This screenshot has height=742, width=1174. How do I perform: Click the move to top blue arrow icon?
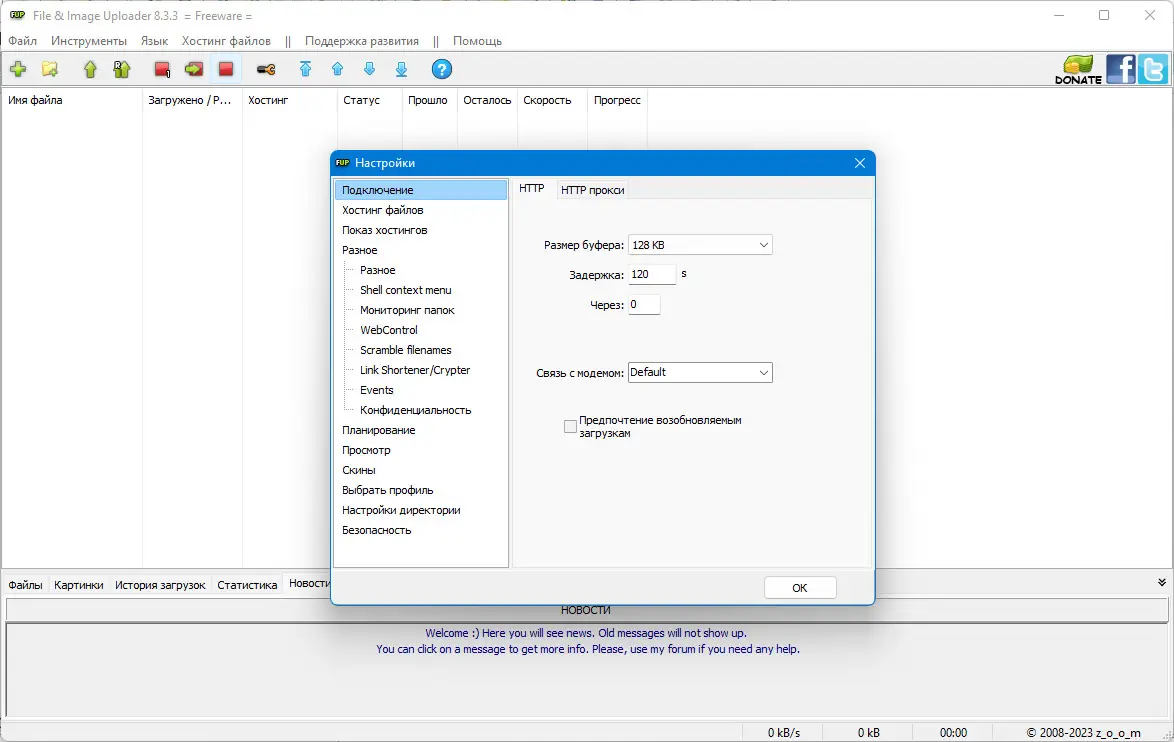(x=305, y=70)
